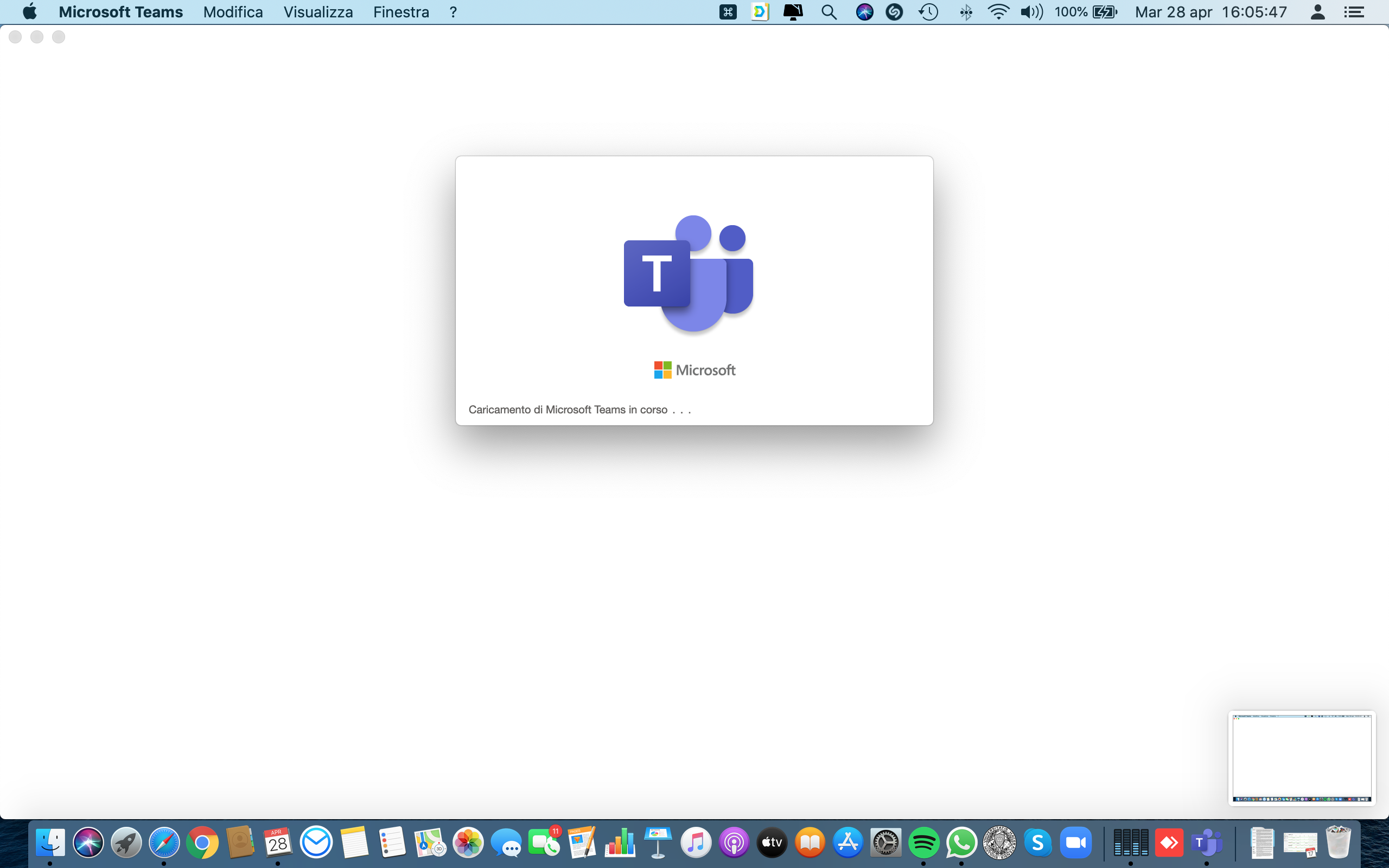Open AnyDesk from the Dock
The height and width of the screenshot is (868, 1389).
[x=1169, y=842]
